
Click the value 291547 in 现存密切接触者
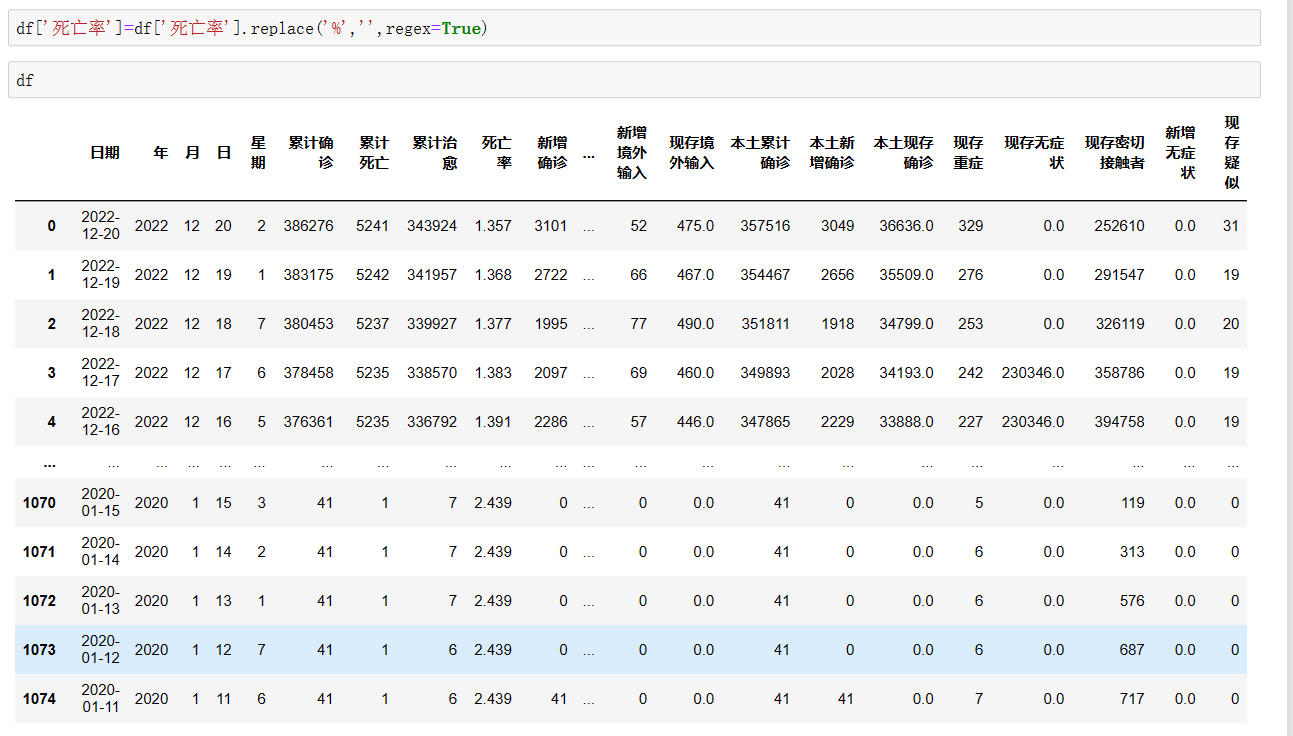tap(1119, 275)
